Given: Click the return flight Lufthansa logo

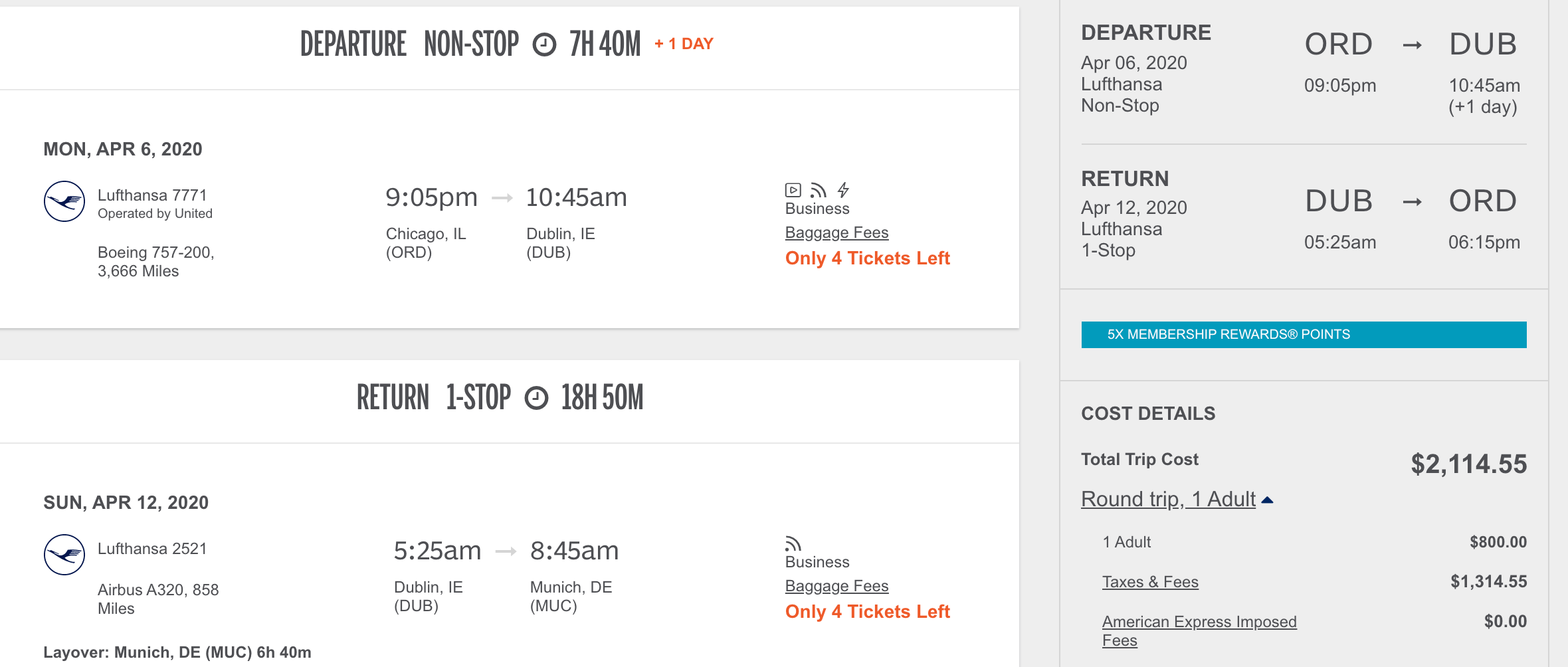Looking at the screenshot, I should 64,555.
